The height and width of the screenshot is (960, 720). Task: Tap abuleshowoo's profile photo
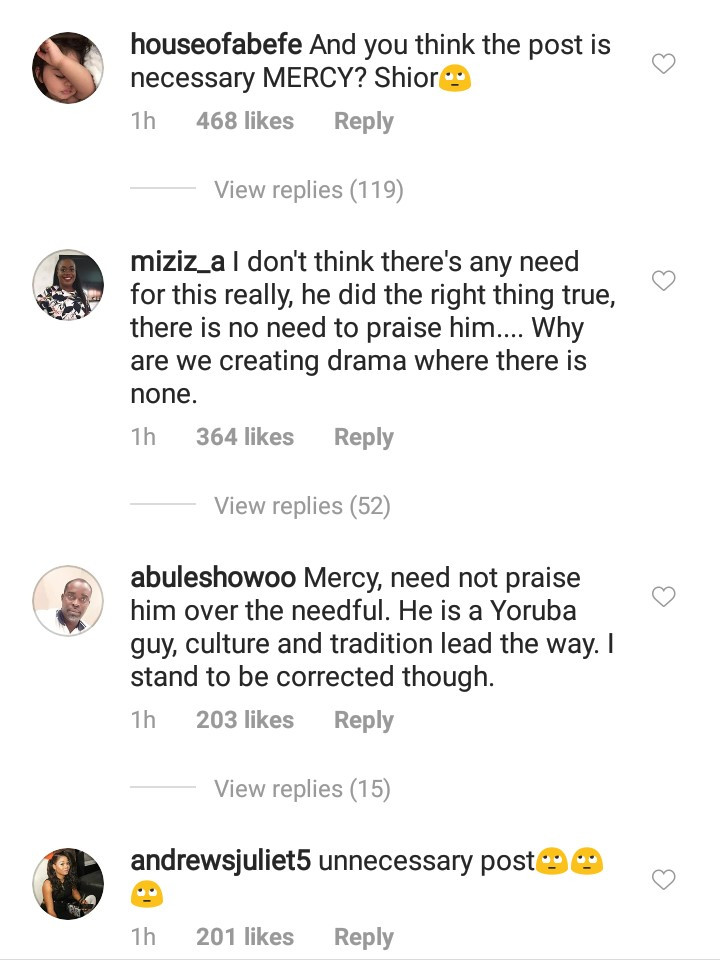[68, 601]
